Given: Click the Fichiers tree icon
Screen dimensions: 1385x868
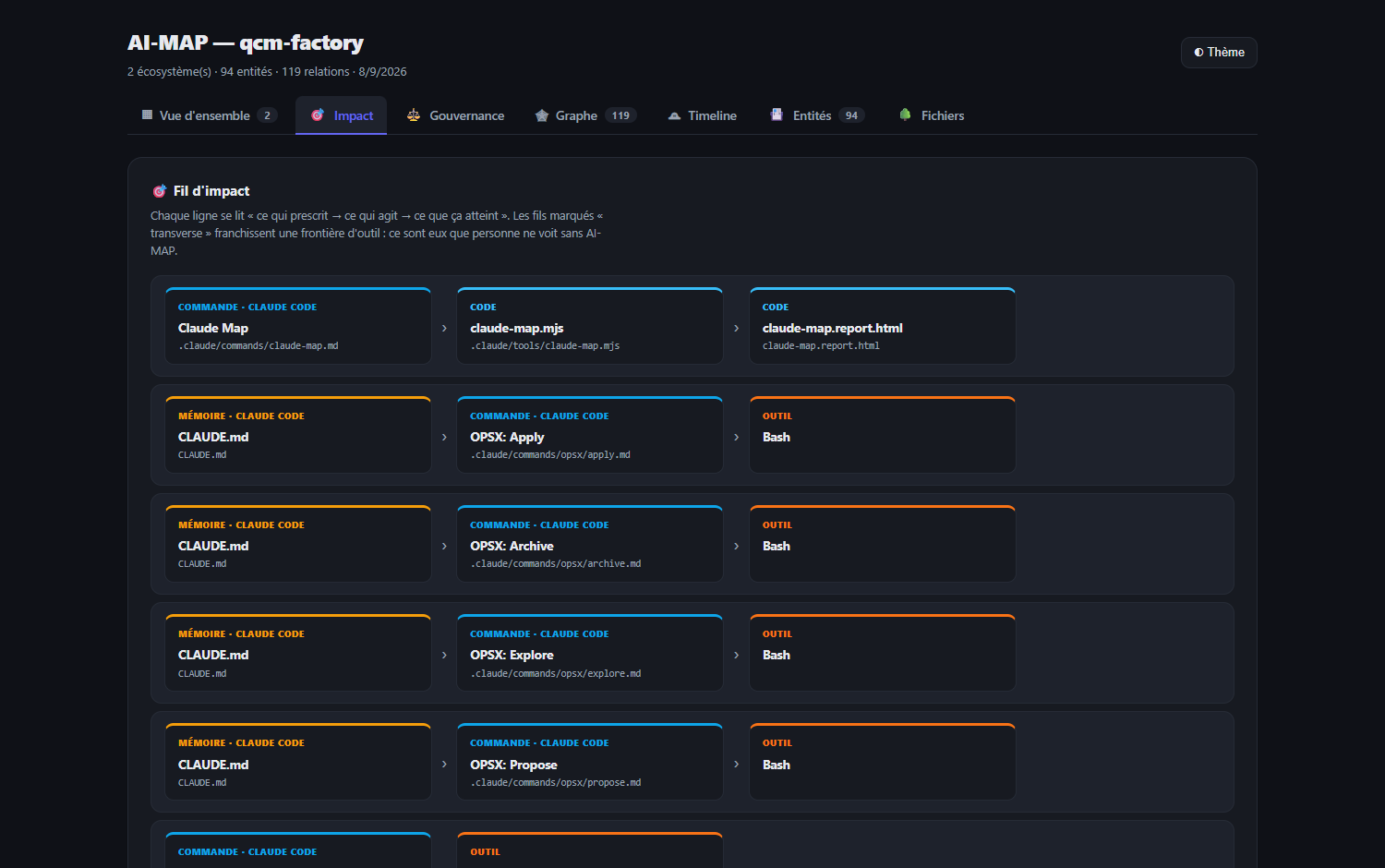Looking at the screenshot, I should (905, 115).
